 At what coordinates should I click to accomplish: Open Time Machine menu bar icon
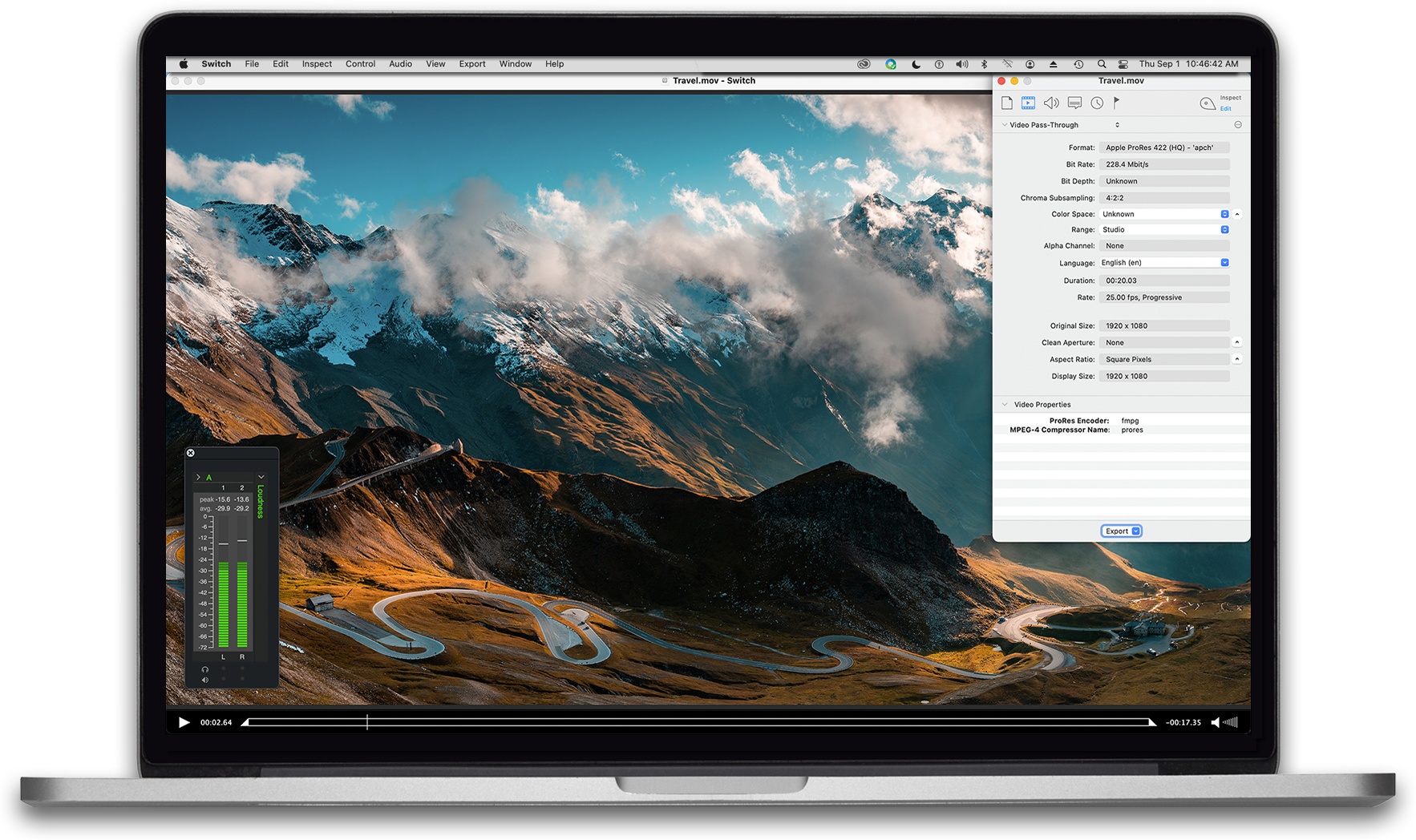1078,64
